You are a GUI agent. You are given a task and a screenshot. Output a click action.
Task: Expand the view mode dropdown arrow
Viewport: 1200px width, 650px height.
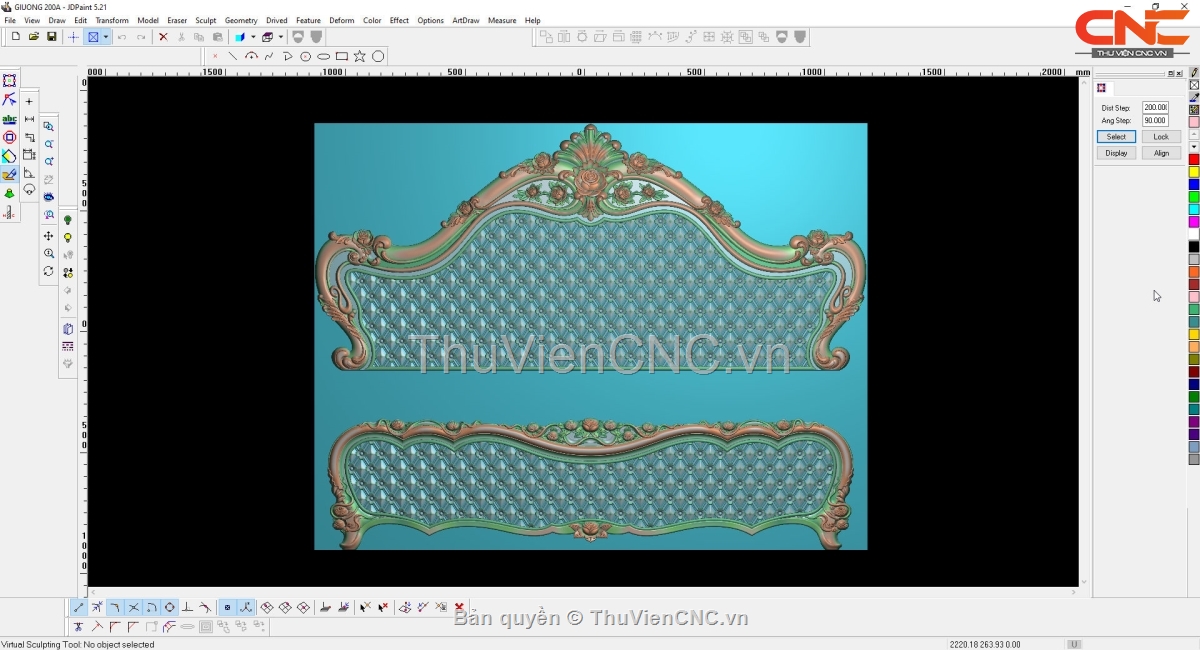tap(105, 37)
